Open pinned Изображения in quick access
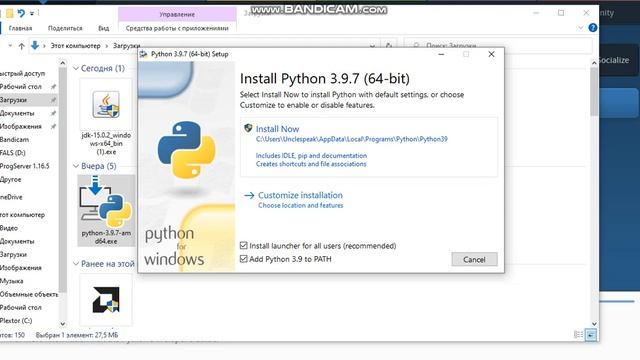 click(21, 126)
